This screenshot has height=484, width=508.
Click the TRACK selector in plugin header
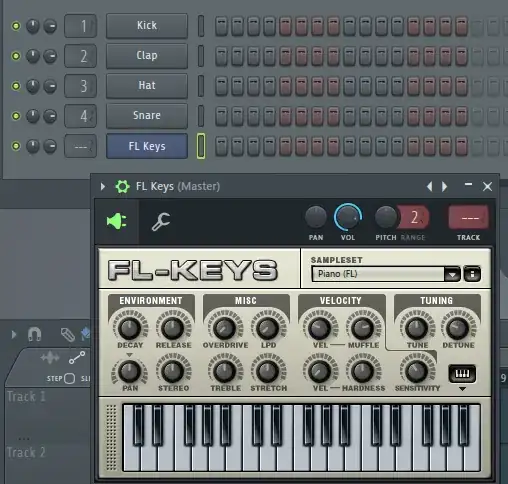tap(468, 217)
